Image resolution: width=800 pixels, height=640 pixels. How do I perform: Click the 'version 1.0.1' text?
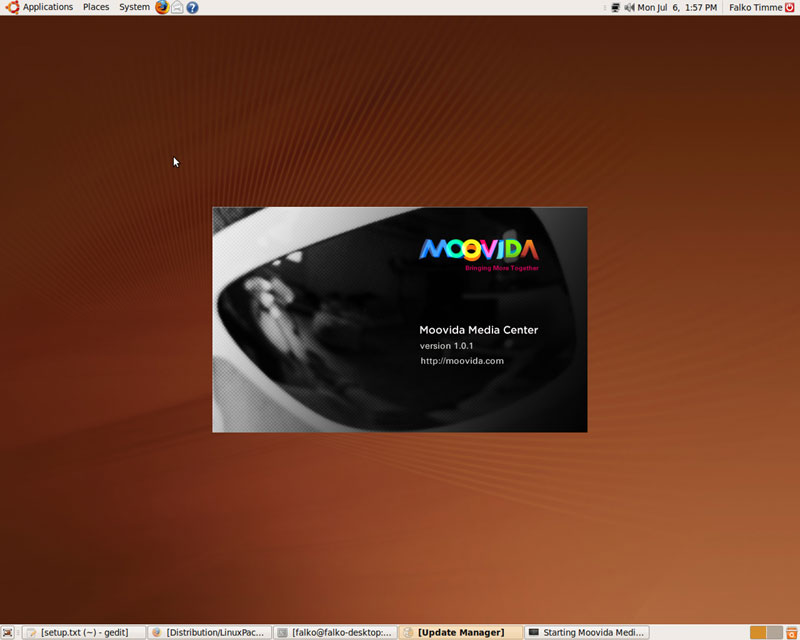(x=446, y=346)
